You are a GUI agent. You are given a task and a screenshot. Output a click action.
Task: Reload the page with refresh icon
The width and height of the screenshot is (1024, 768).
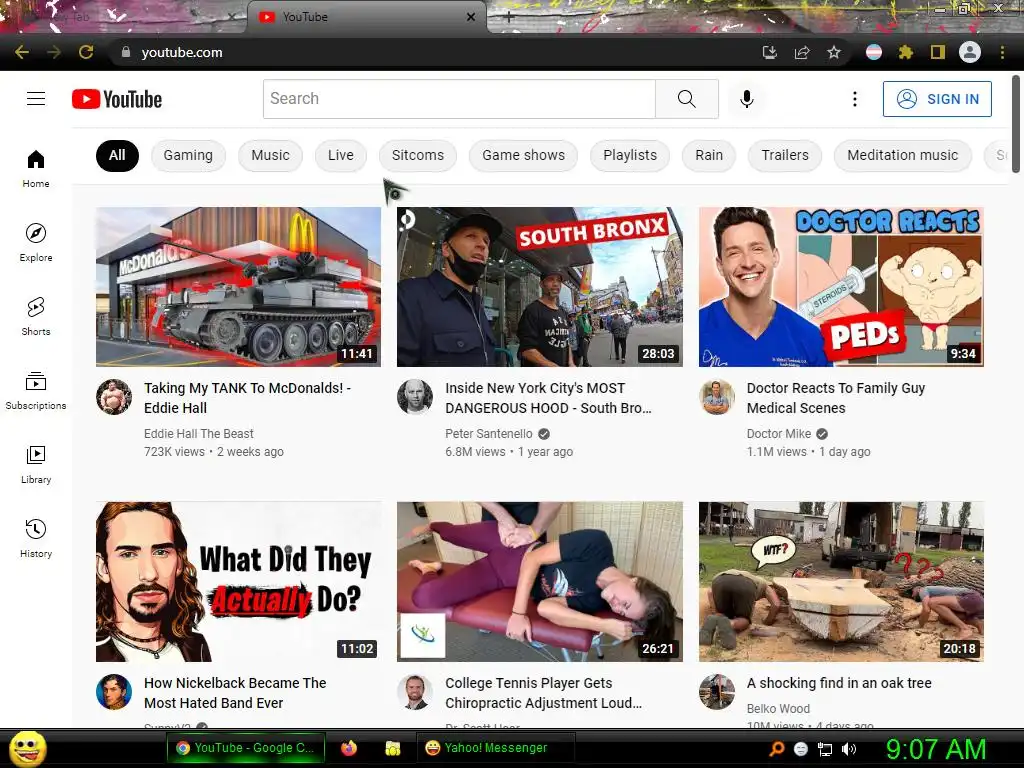point(86,52)
